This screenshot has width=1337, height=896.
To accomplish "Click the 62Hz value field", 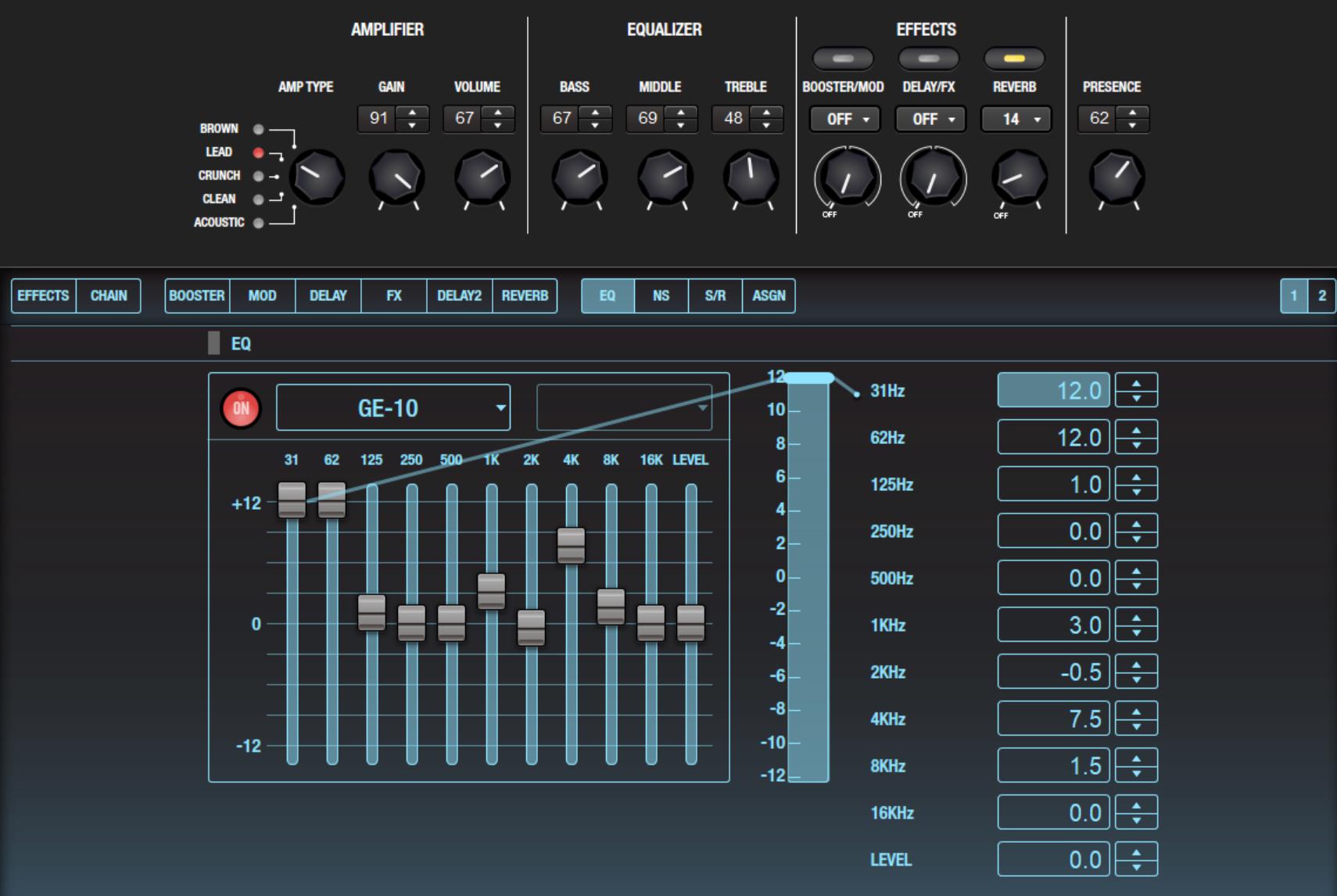I will point(1054,437).
